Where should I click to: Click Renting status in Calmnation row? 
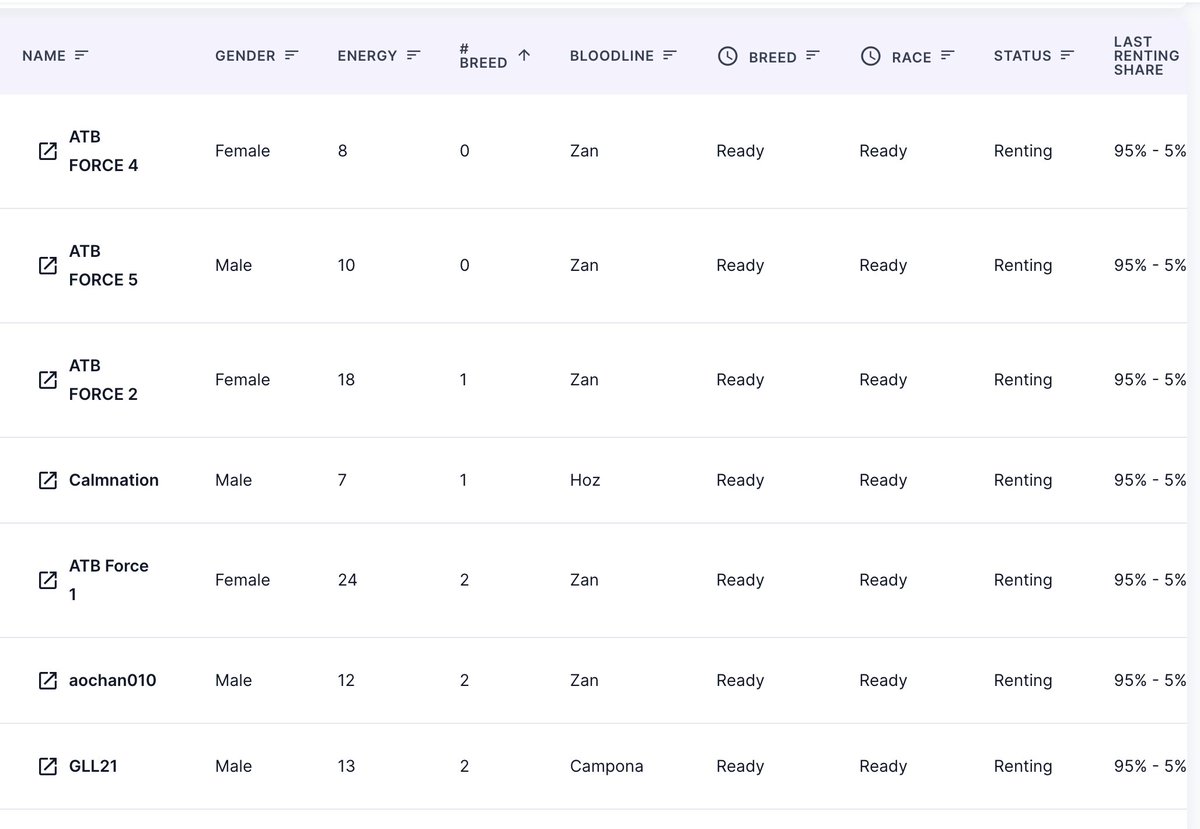[1023, 480]
